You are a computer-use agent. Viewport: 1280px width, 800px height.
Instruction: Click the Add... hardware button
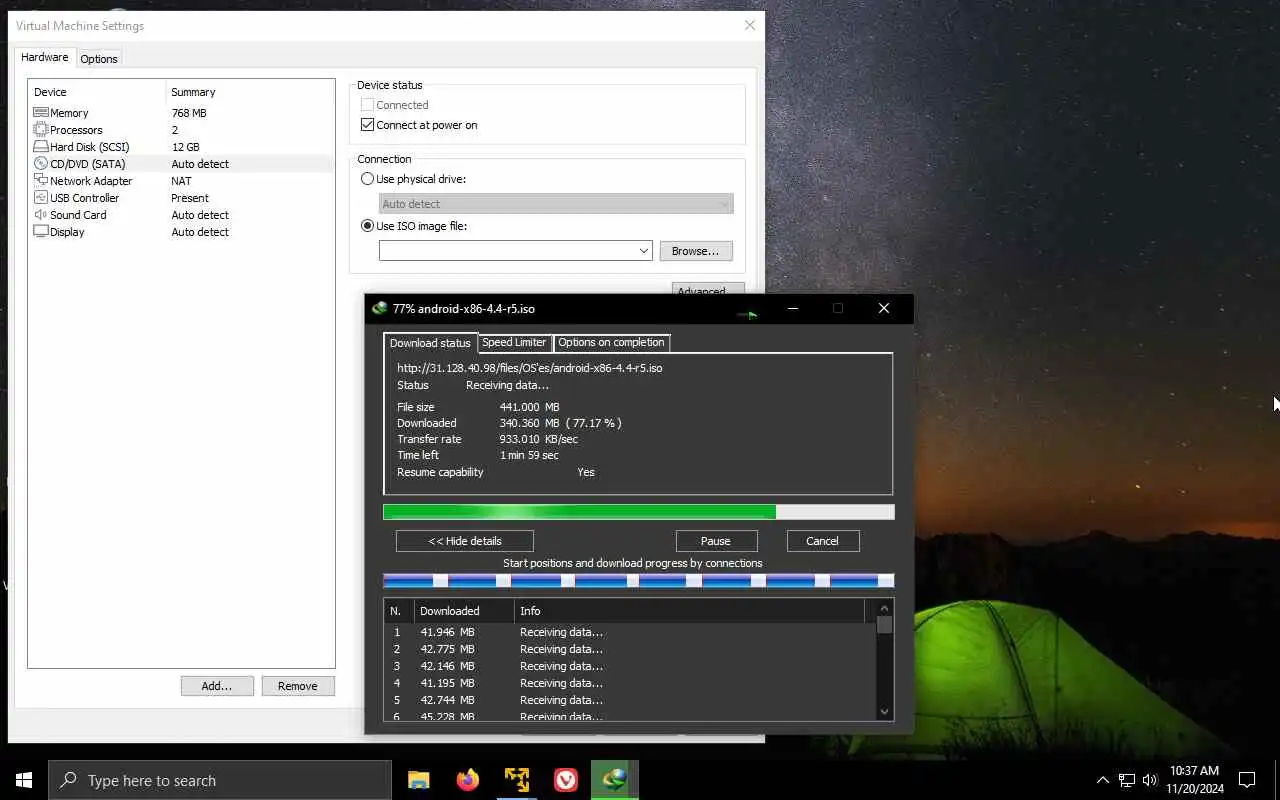tap(217, 686)
